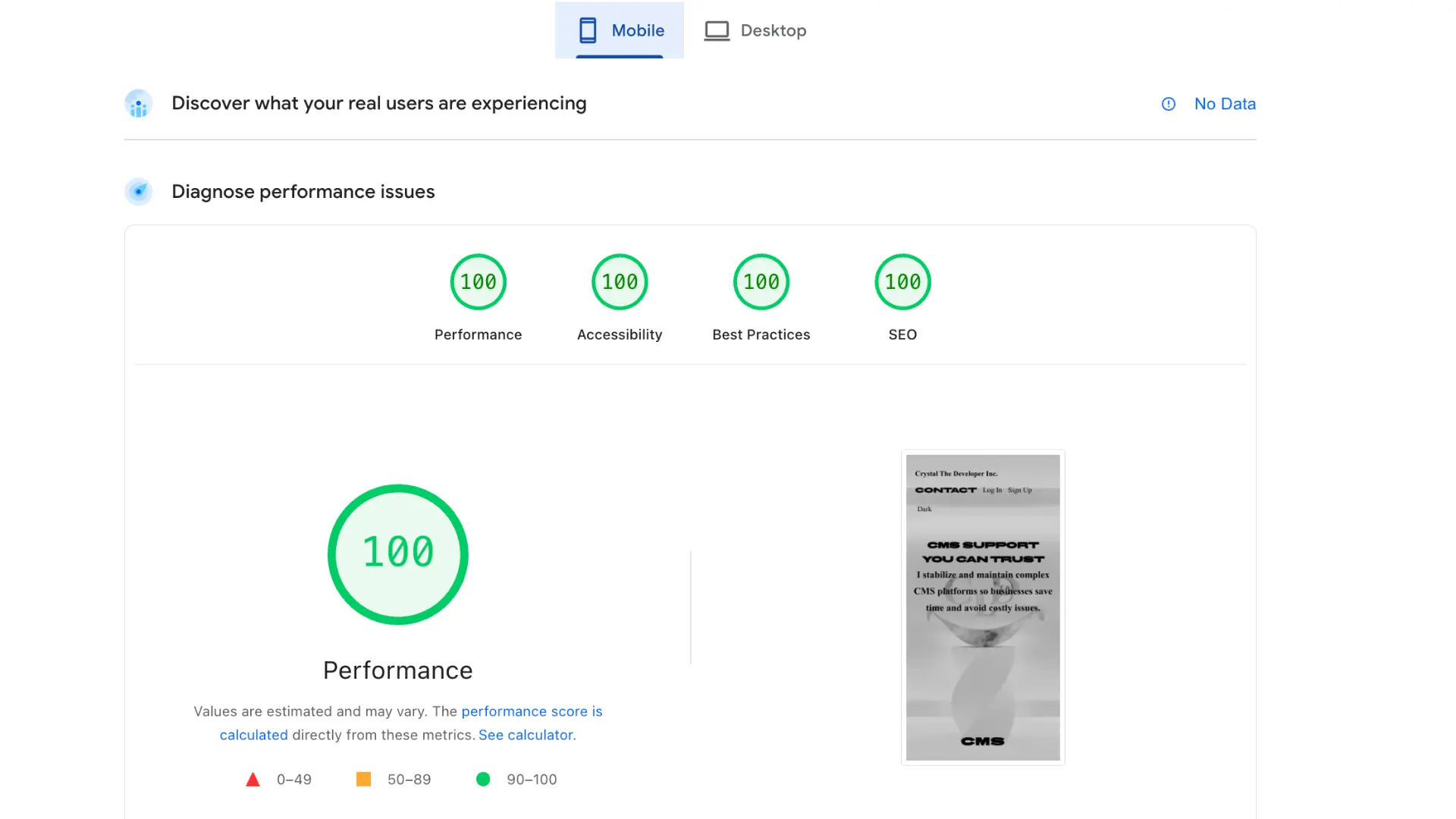Expand the Discover real users section
Viewport: 1456px width, 819px height.
[x=379, y=103]
